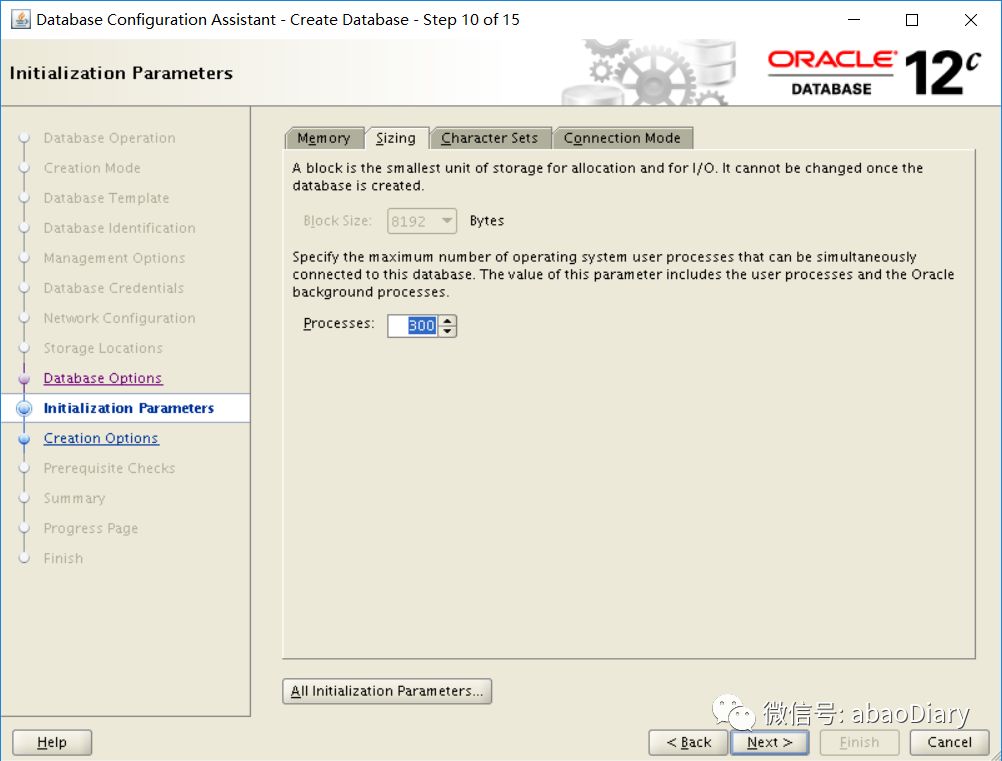Click the Initialization Parameters step bullet icon

[x=24, y=408]
